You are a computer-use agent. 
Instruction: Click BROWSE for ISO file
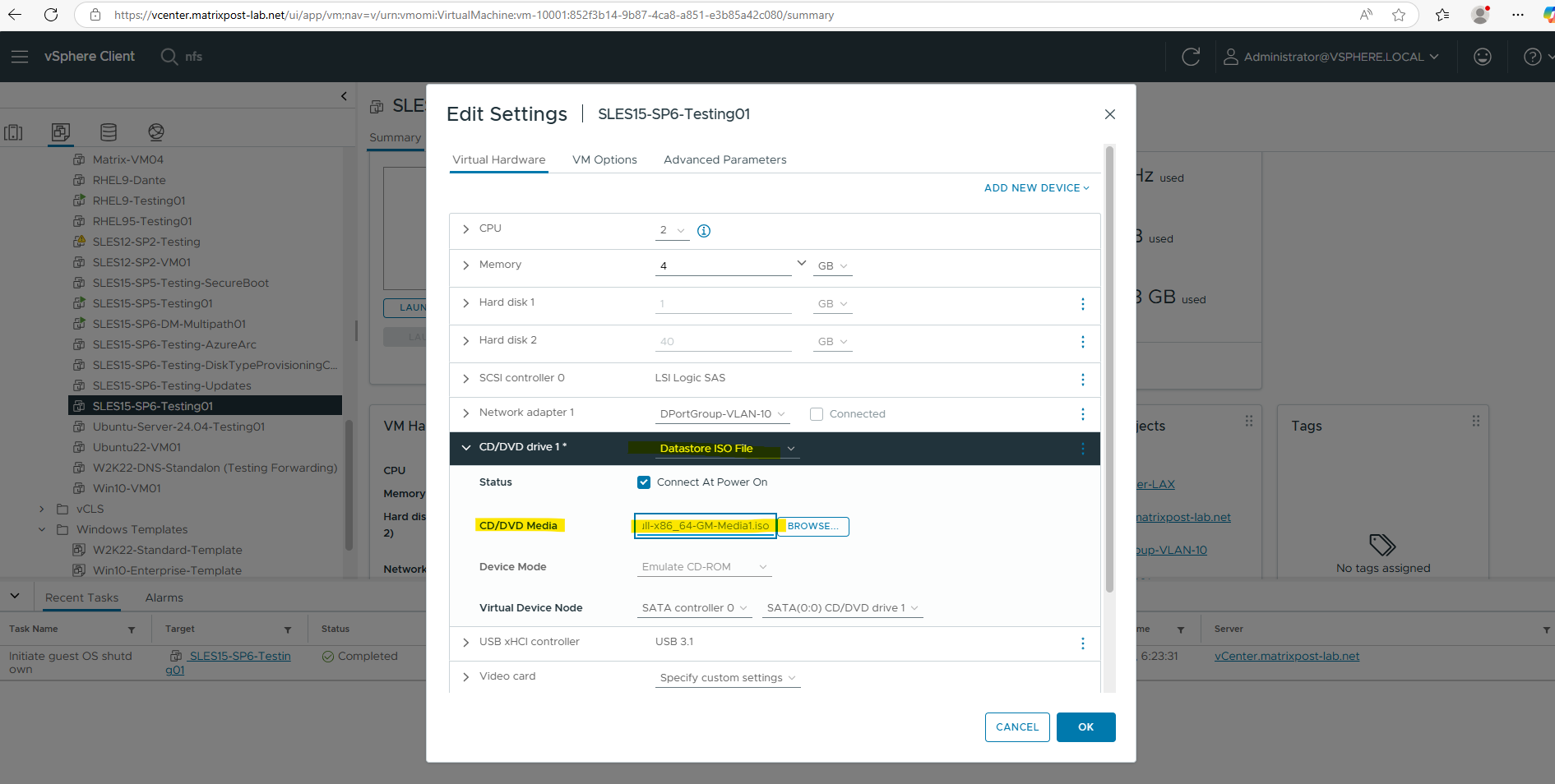(x=813, y=527)
